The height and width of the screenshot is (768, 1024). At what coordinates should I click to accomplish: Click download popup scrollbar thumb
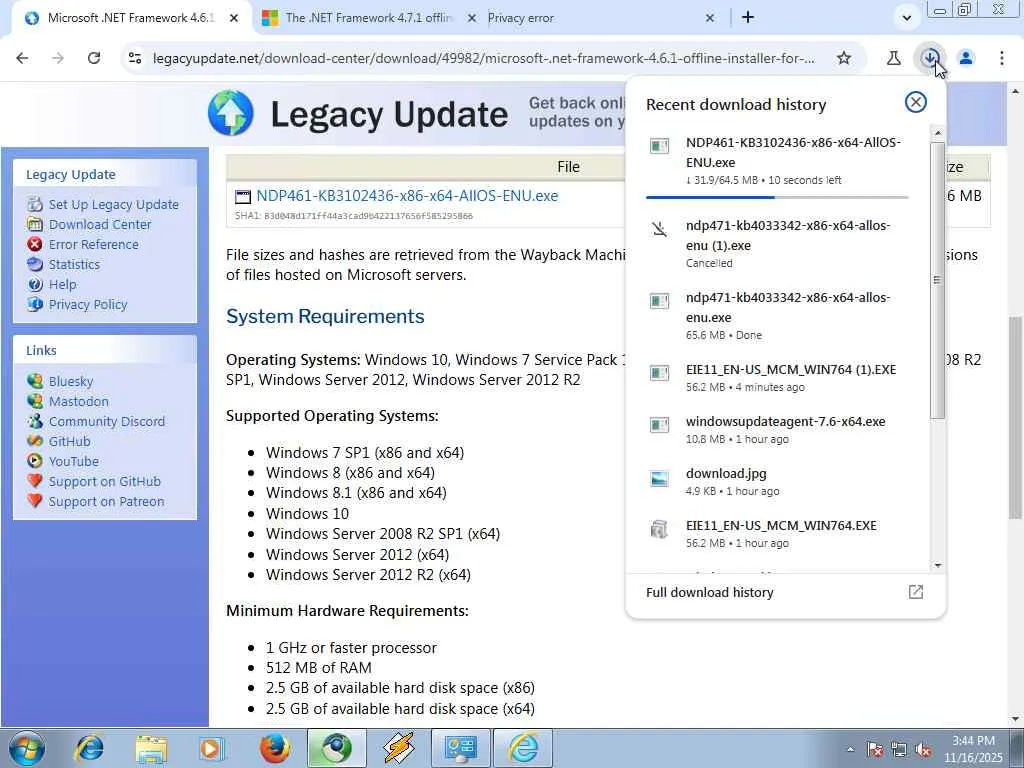[x=938, y=281]
